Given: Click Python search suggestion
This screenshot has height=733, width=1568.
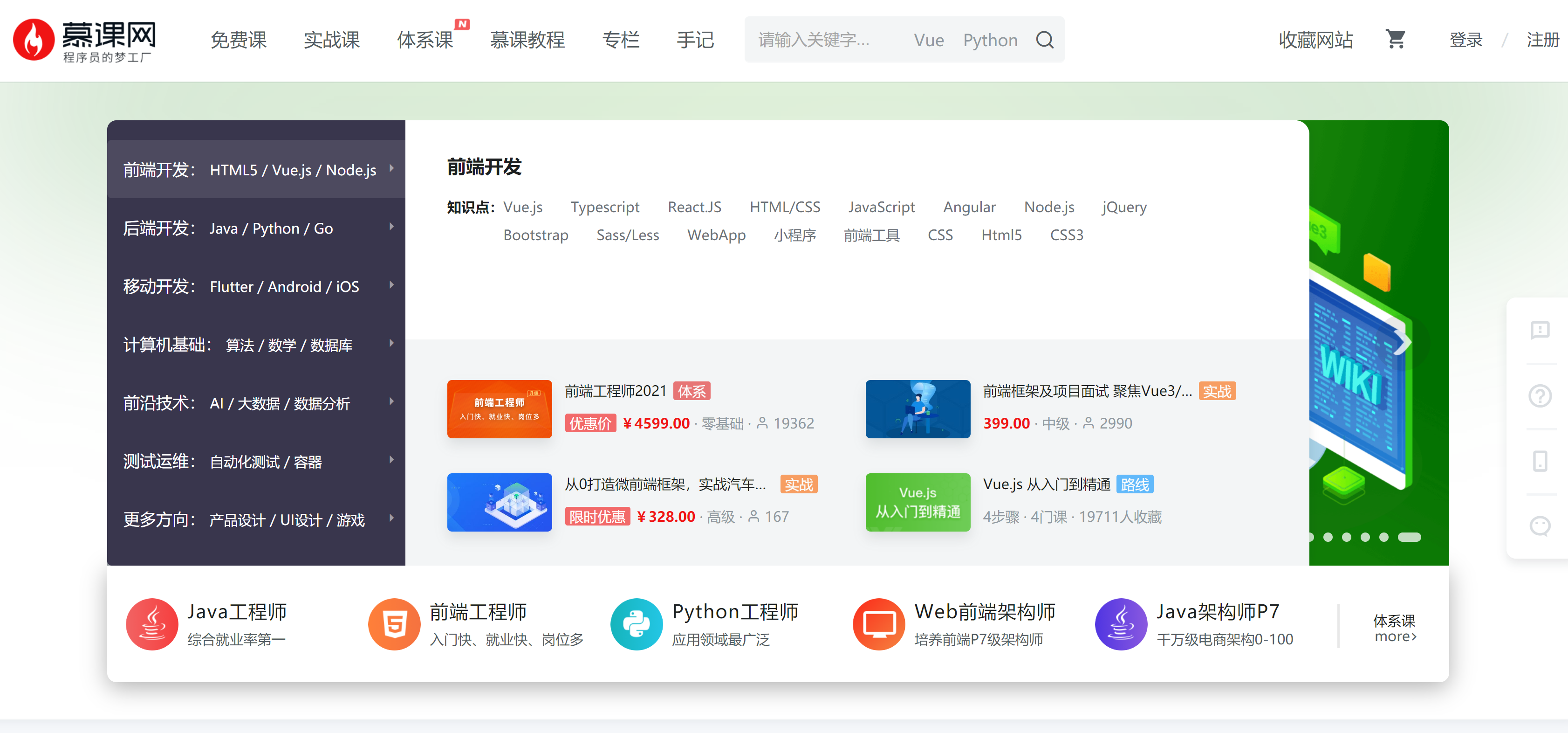Looking at the screenshot, I should pos(990,40).
